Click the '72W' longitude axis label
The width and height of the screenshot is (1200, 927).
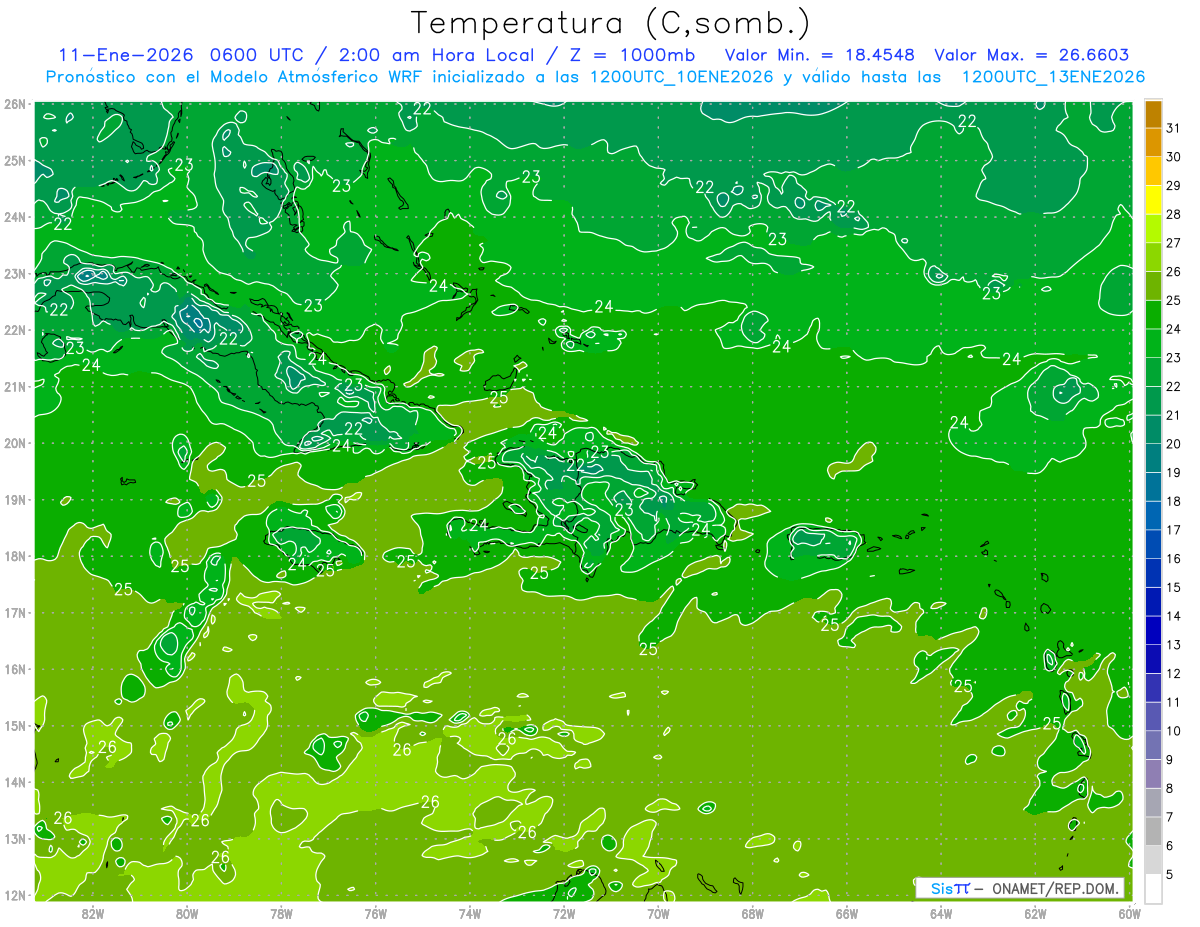(564, 912)
